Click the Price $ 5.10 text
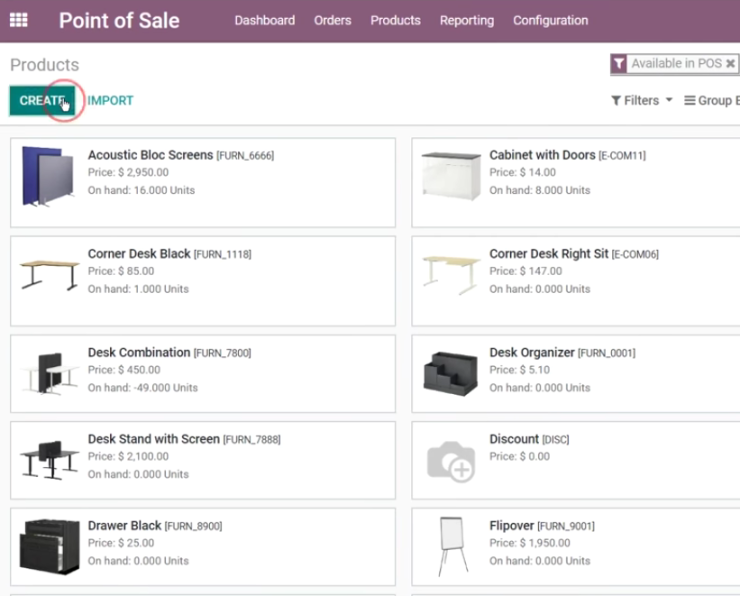 click(519, 369)
